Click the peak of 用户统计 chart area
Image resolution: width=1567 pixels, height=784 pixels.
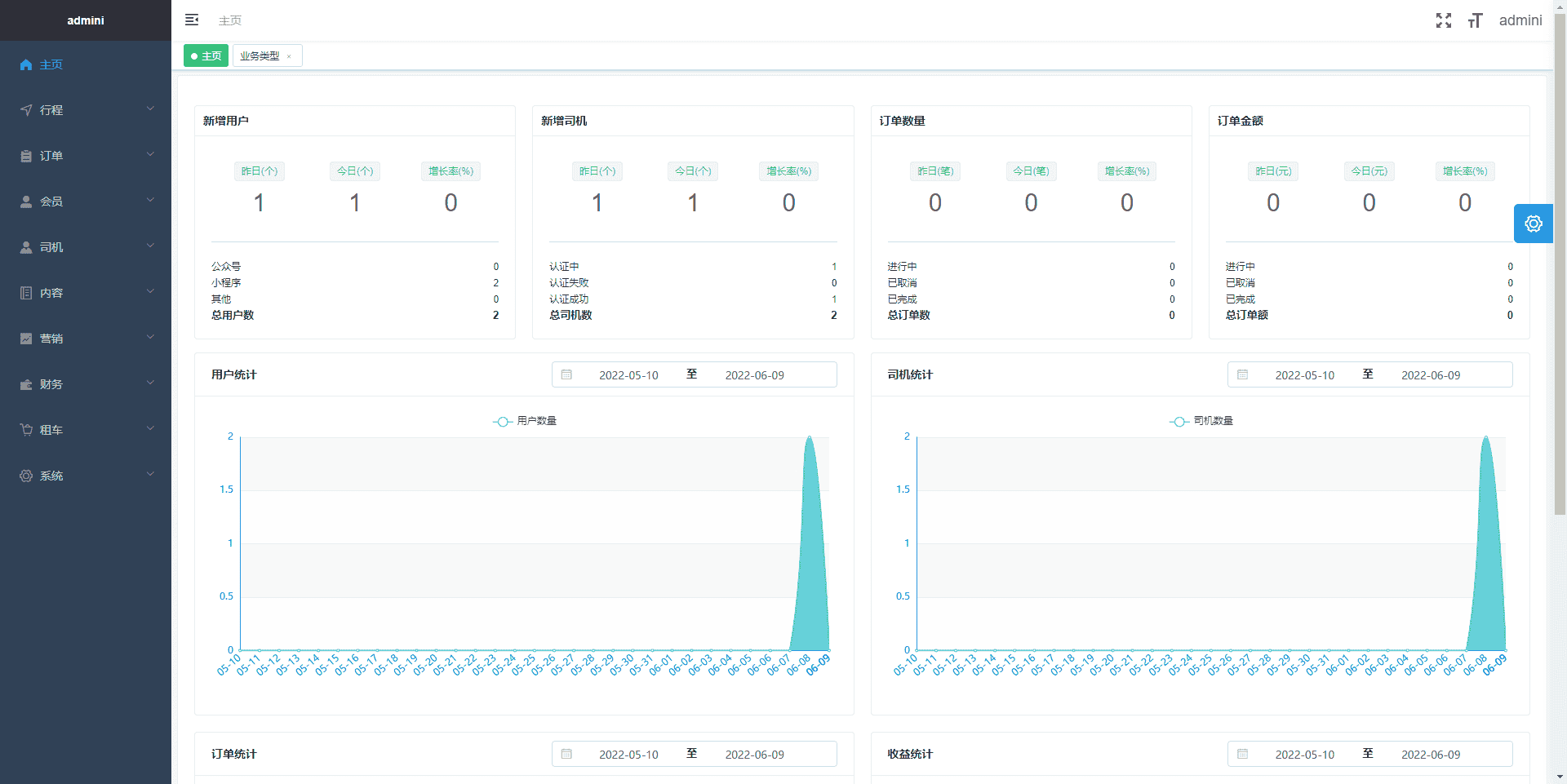pos(809,438)
